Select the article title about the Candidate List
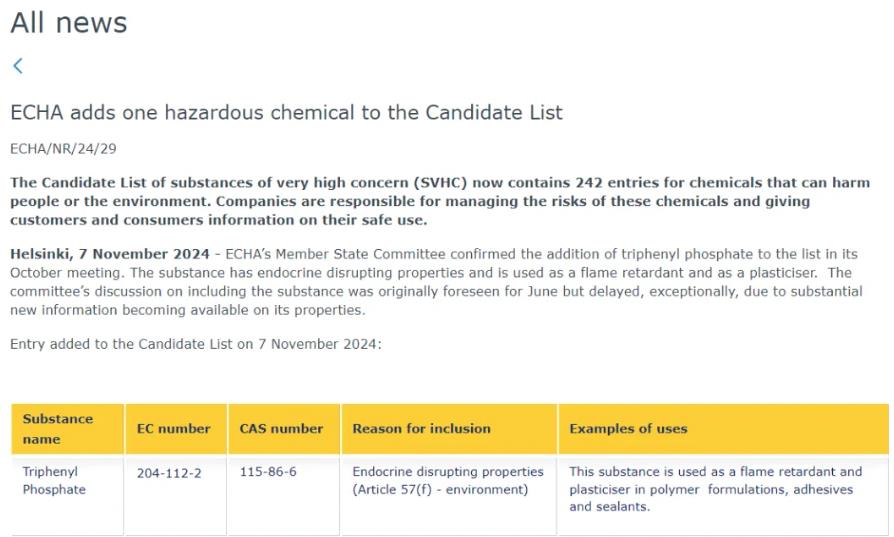894x537 pixels. click(286, 113)
